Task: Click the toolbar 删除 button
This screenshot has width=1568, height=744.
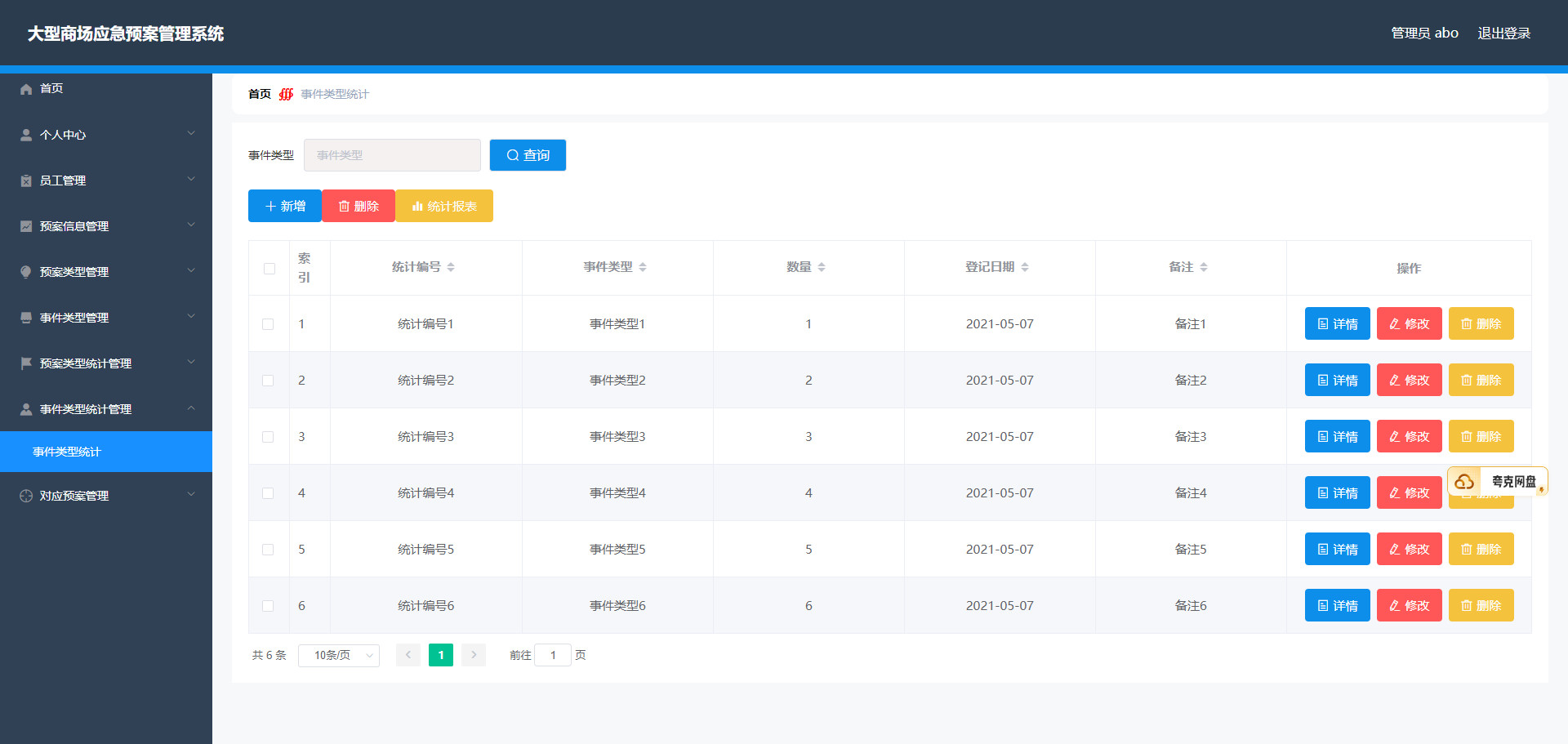Action: (x=359, y=206)
